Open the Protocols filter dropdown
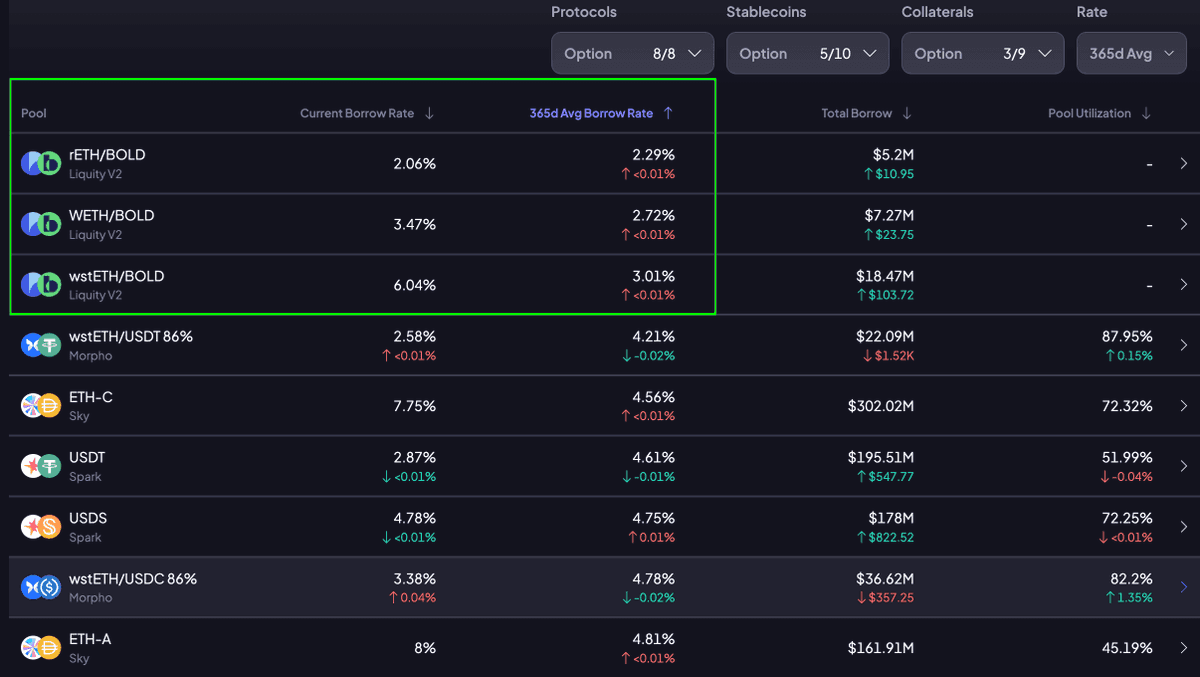The image size is (1200, 677). pos(632,53)
